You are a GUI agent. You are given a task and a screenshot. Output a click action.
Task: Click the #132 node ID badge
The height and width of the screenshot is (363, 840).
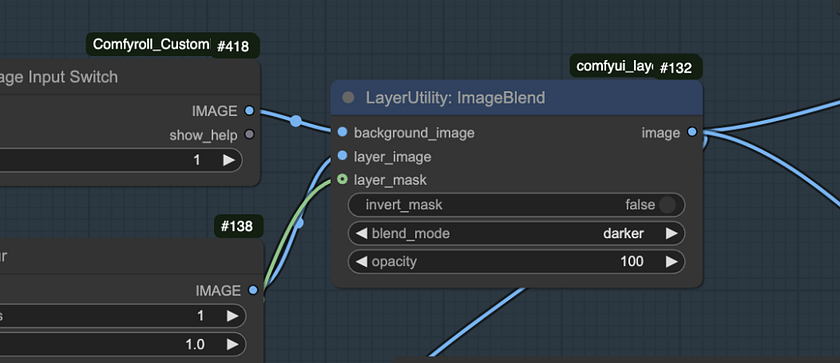pos(676,68)
